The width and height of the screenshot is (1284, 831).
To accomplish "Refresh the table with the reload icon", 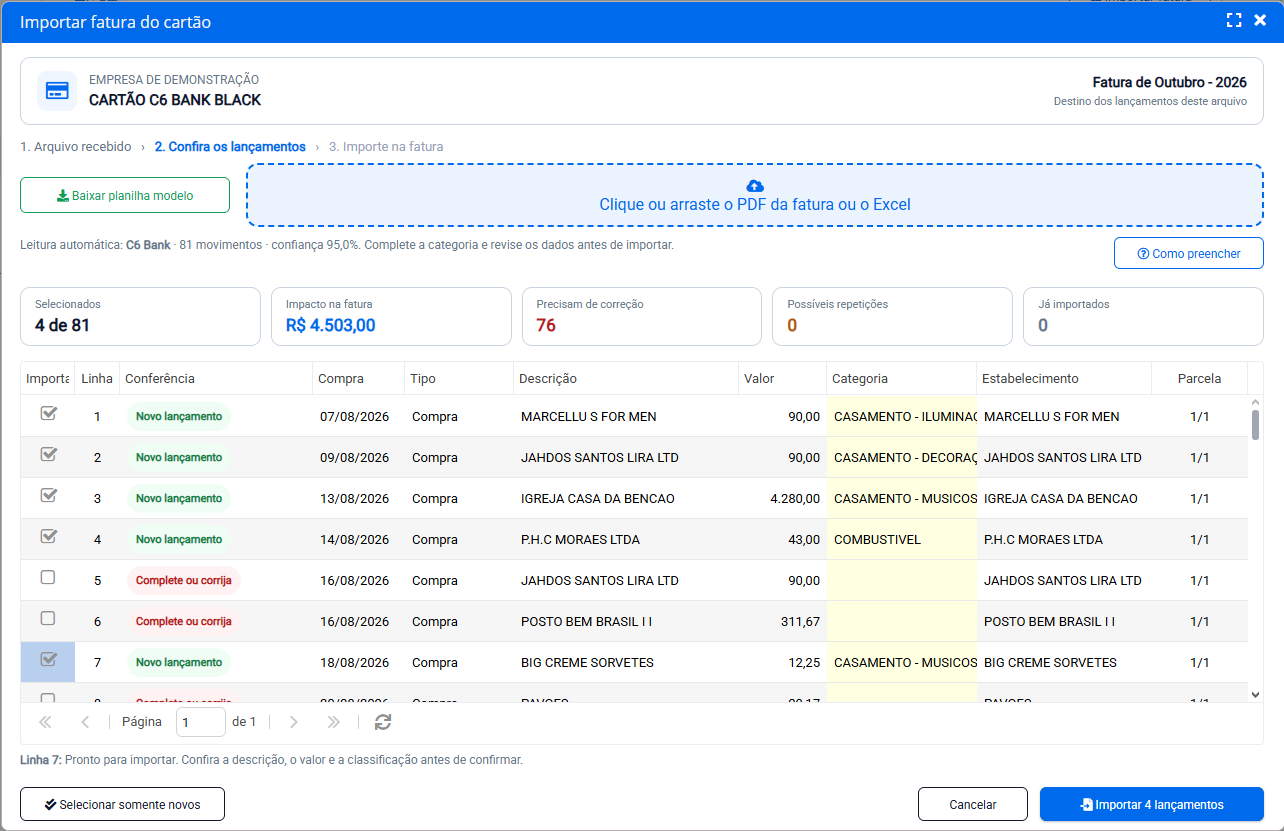I will 382,722.
